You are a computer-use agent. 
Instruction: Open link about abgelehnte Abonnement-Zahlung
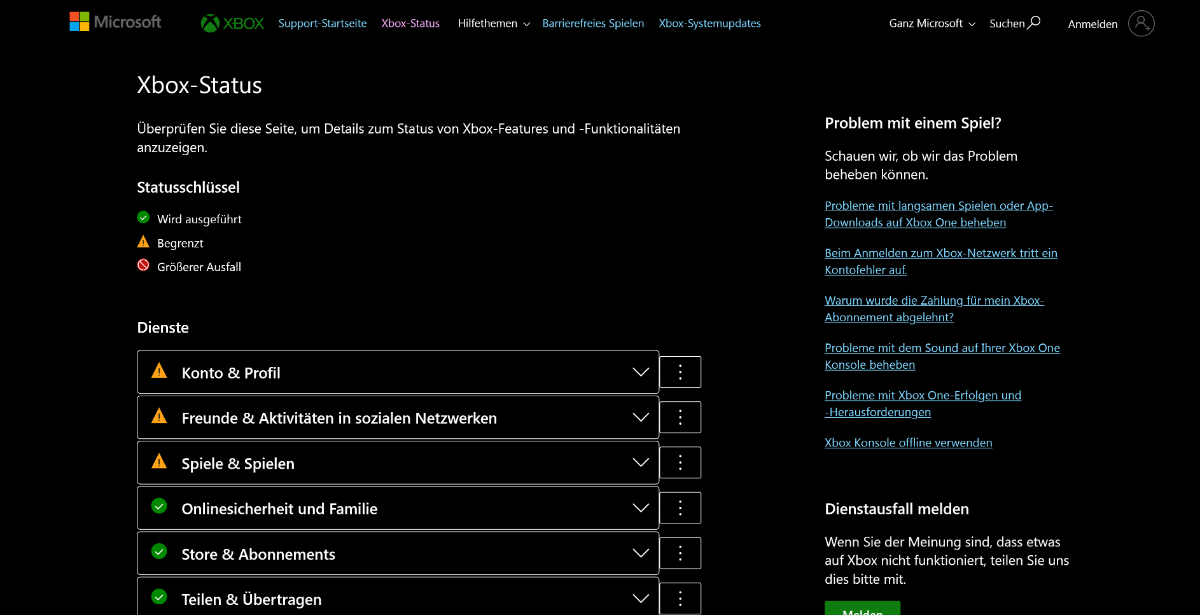(934, 309)
